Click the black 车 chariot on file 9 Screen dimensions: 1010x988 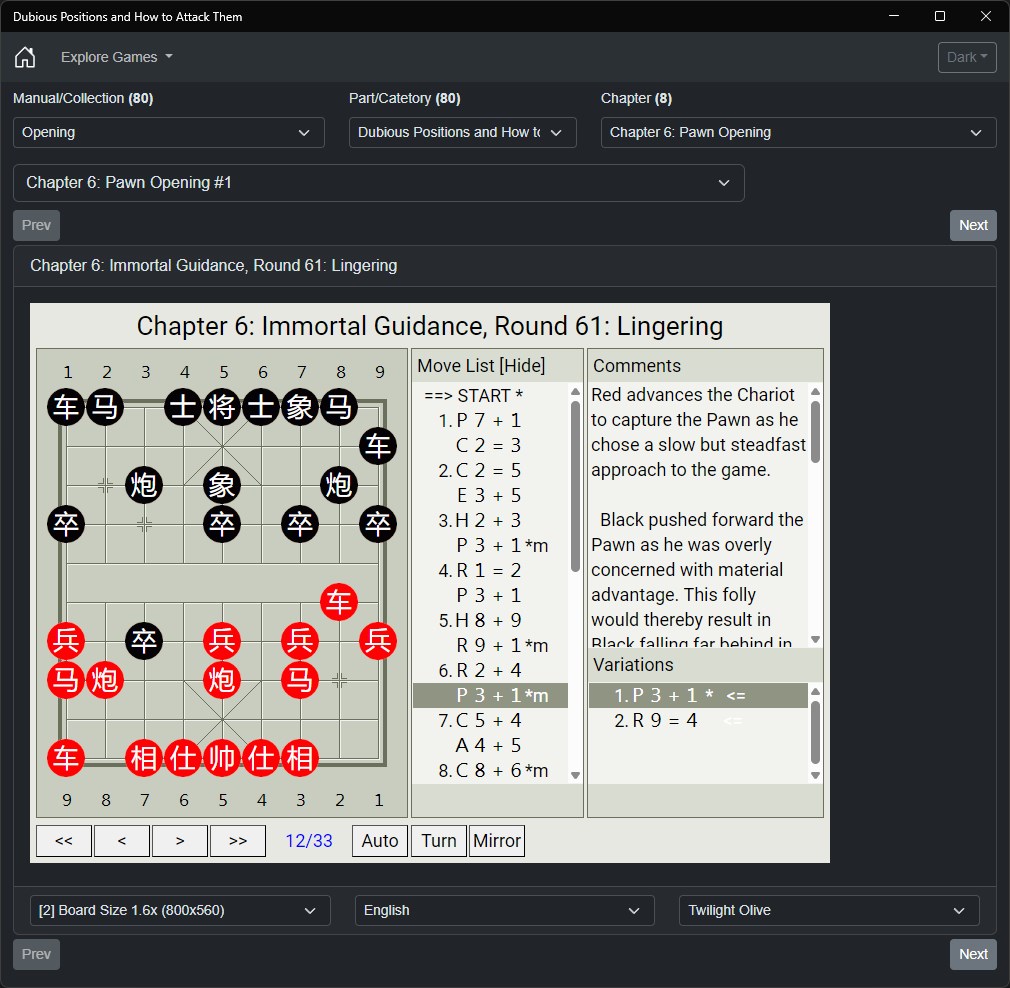378,446
